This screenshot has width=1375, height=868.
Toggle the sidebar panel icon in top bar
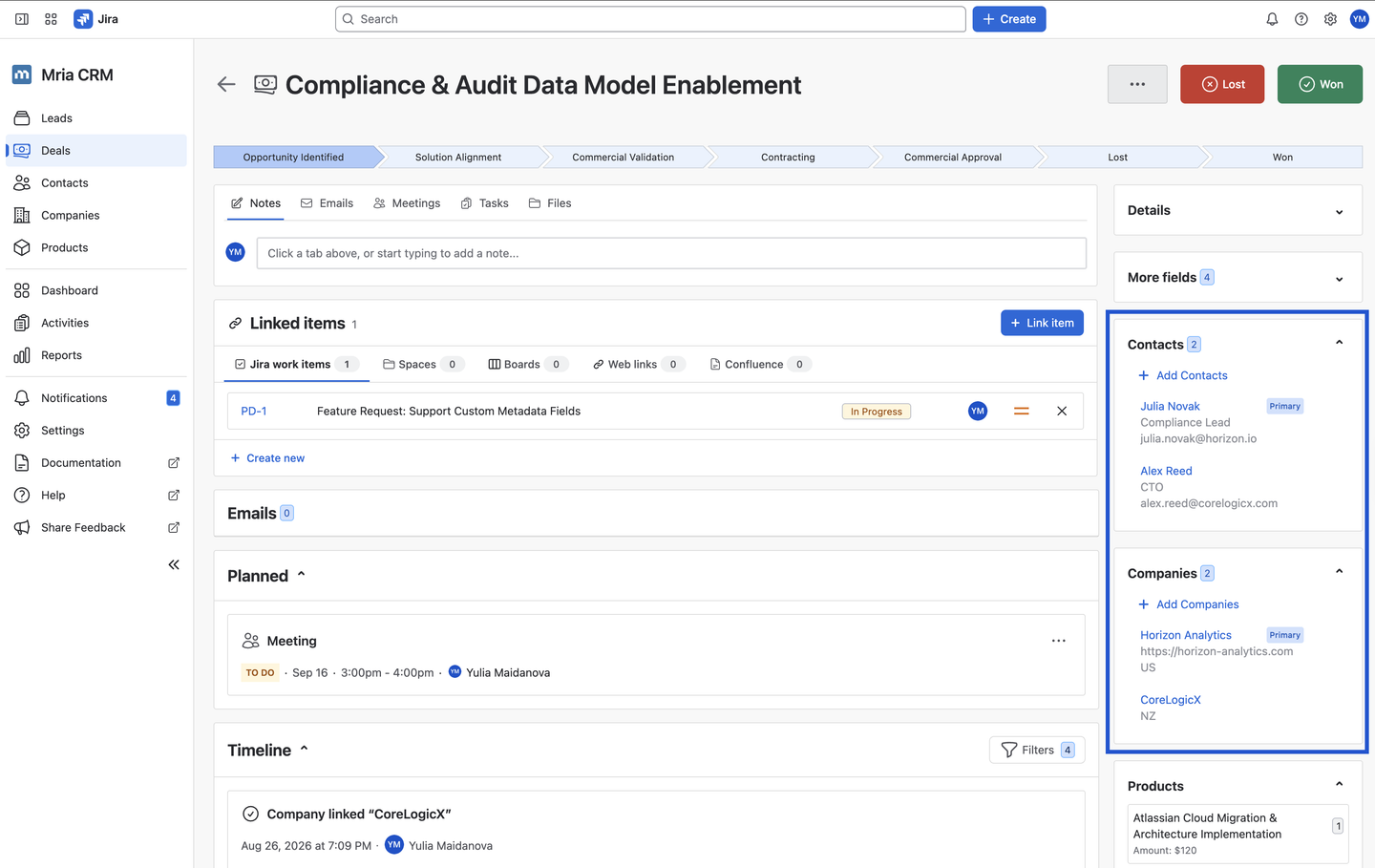[22, 19]
